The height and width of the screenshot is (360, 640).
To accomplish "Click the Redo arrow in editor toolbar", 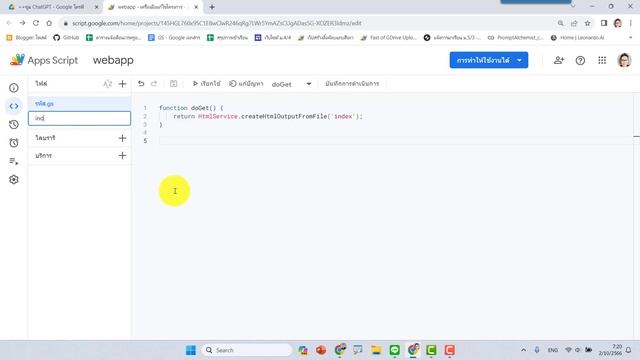I will (154, 84).
